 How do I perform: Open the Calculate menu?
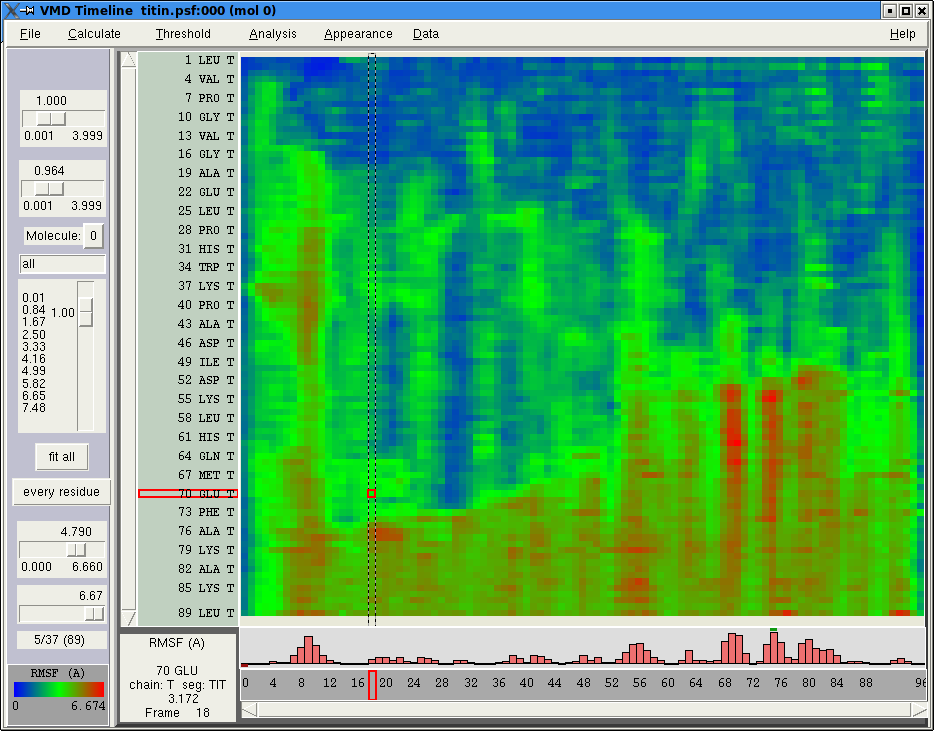coord(94,34)
